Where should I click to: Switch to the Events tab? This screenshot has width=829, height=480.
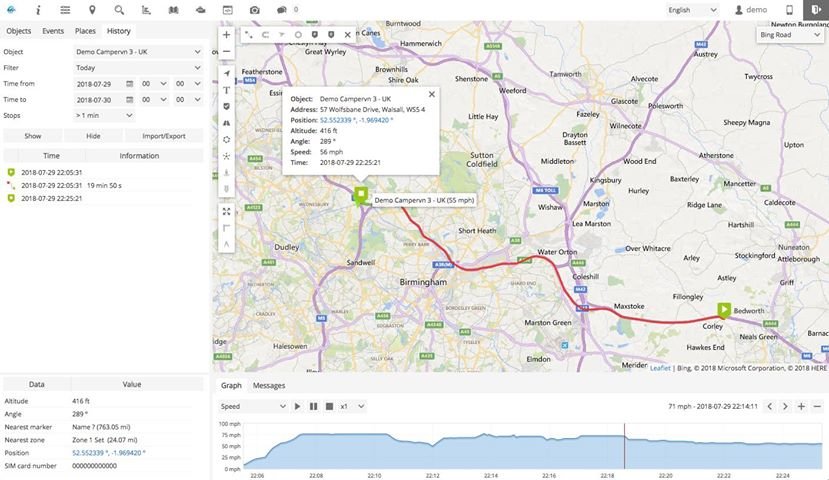[x=53, y=31]
